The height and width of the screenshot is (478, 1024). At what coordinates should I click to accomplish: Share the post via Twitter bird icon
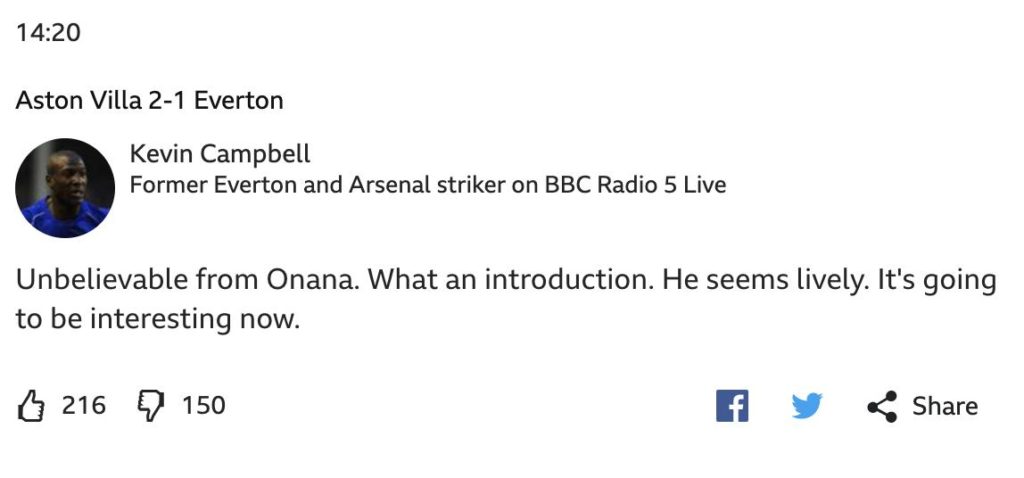click(807, 406)
